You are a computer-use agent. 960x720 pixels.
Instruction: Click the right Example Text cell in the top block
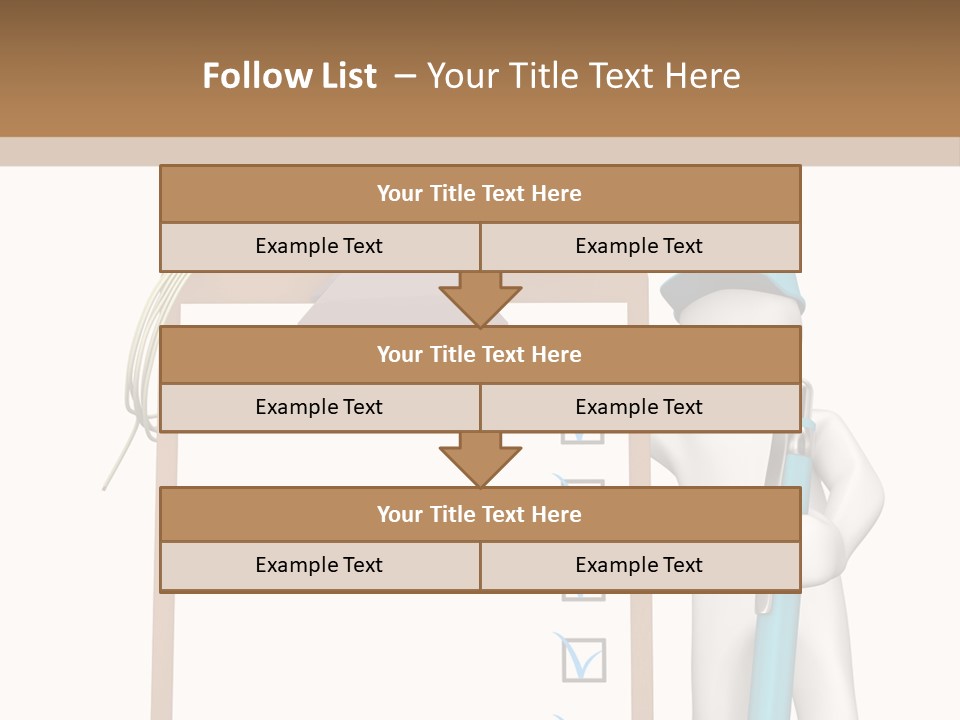[639, 246]
